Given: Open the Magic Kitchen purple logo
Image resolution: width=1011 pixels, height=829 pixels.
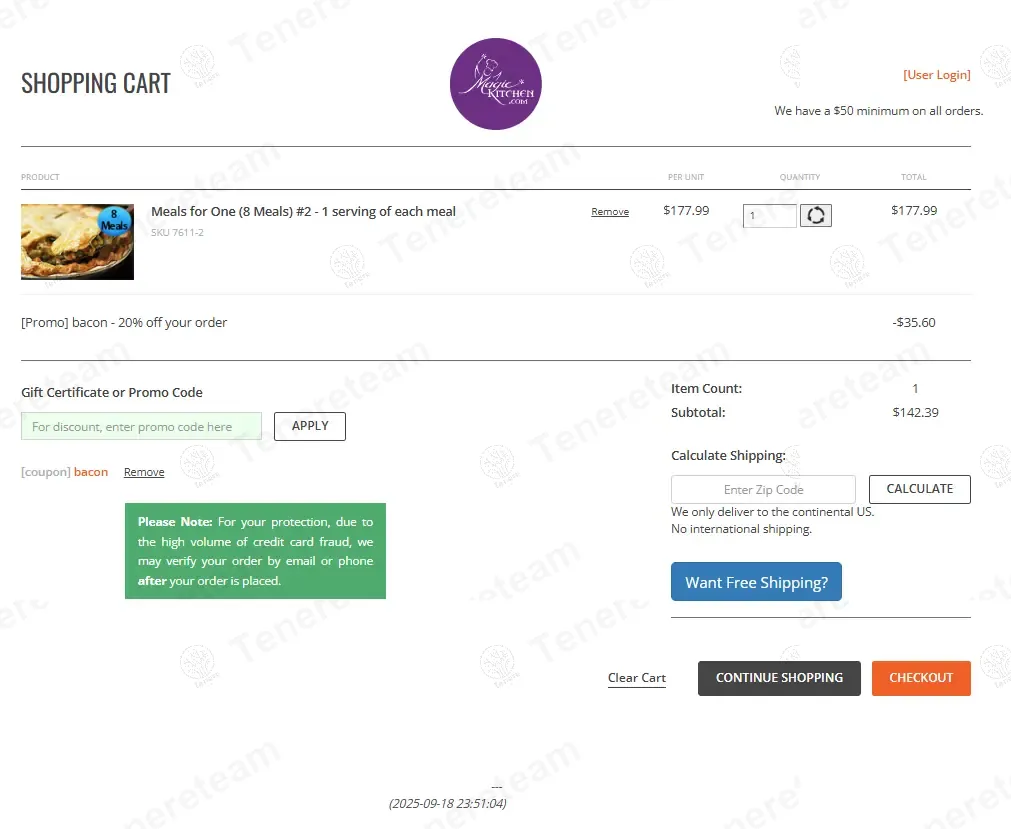Looking at the screenshot, I should [496, 84].
